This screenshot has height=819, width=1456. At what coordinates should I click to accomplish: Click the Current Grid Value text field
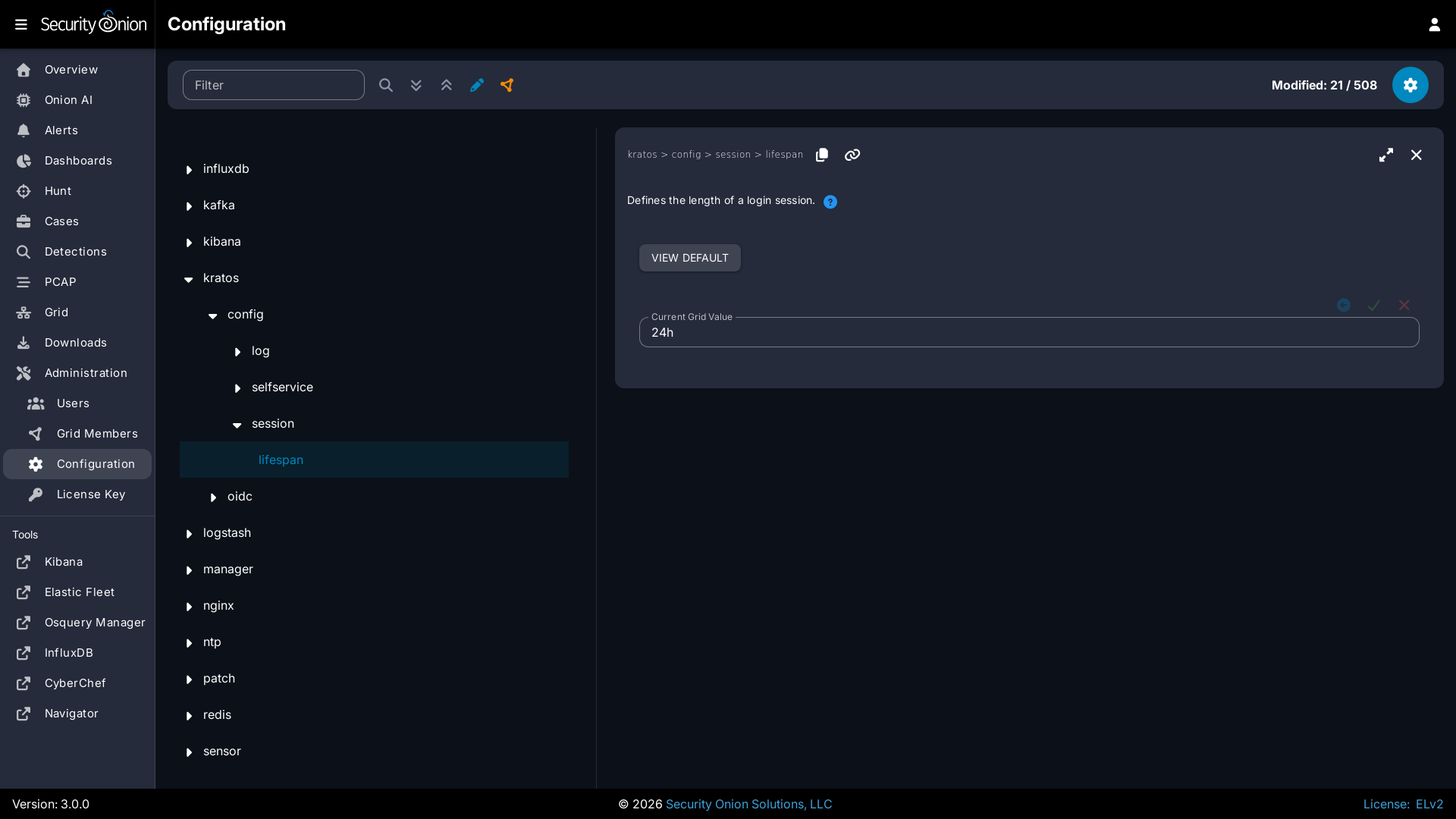1028,332
